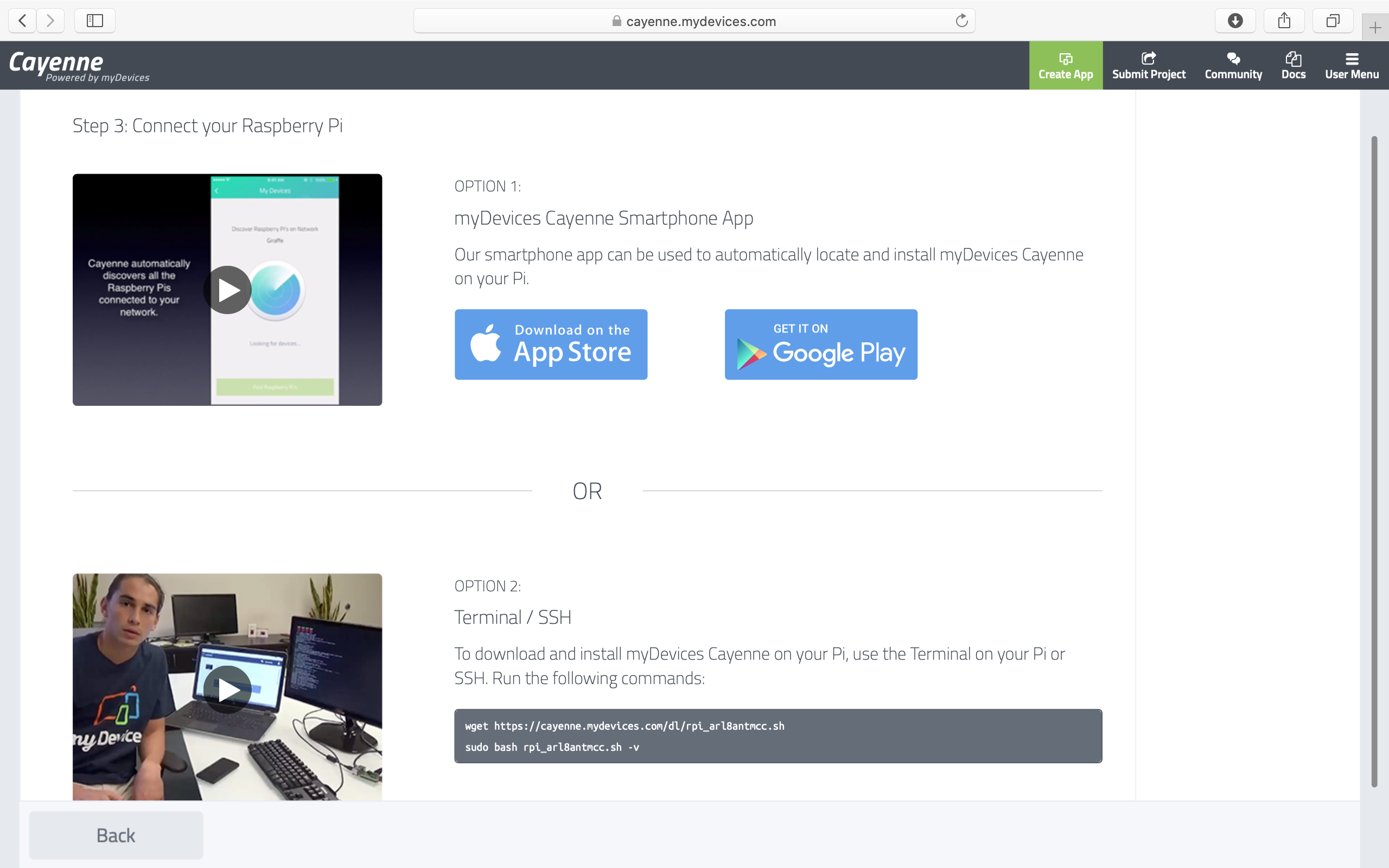The width and height of the screenshot is (1389, 868).
Task: Click the Create App button
Action: click(x=1065, y=66)
